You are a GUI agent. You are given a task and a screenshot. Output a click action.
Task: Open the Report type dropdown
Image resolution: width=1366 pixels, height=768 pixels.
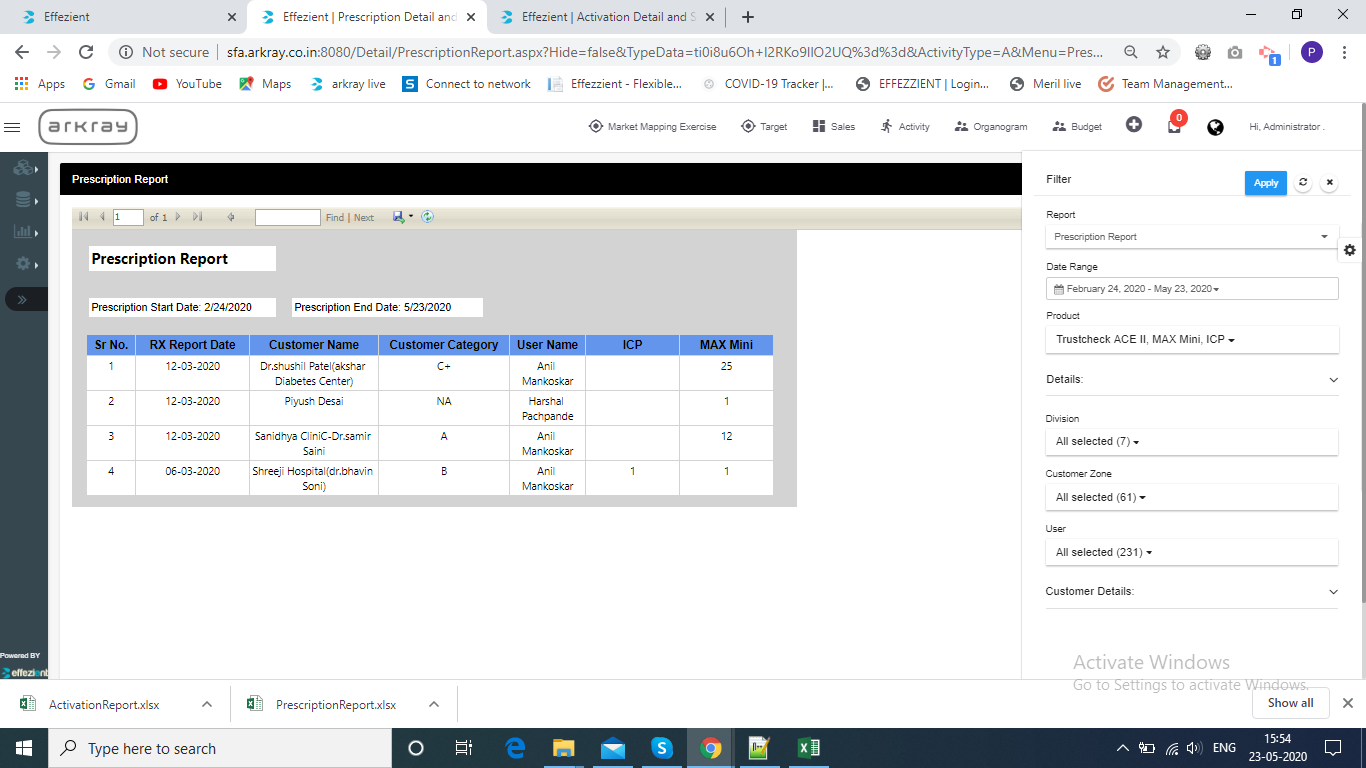pyautogui.click(x=1191, y=237)
